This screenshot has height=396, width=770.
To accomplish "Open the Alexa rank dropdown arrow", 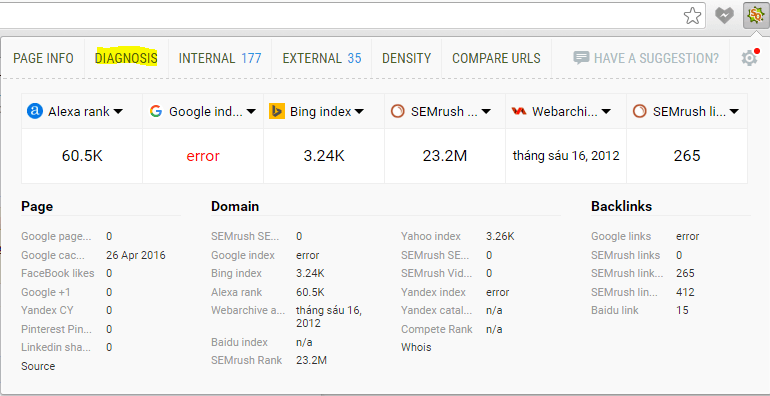I will click(118, 112).
